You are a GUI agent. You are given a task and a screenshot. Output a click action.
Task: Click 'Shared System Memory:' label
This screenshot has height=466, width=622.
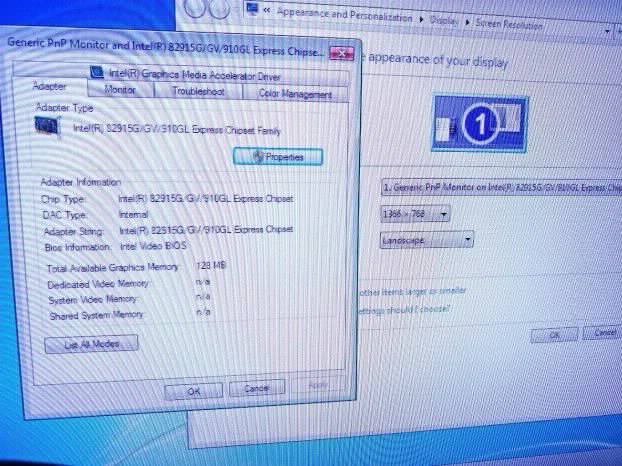96,315
